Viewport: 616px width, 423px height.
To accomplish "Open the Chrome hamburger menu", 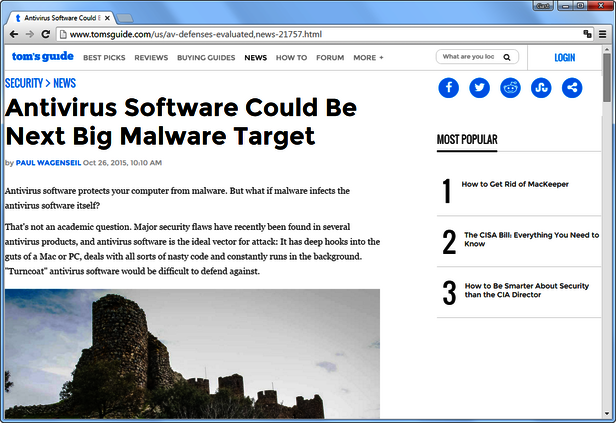I will pos(602,34).
